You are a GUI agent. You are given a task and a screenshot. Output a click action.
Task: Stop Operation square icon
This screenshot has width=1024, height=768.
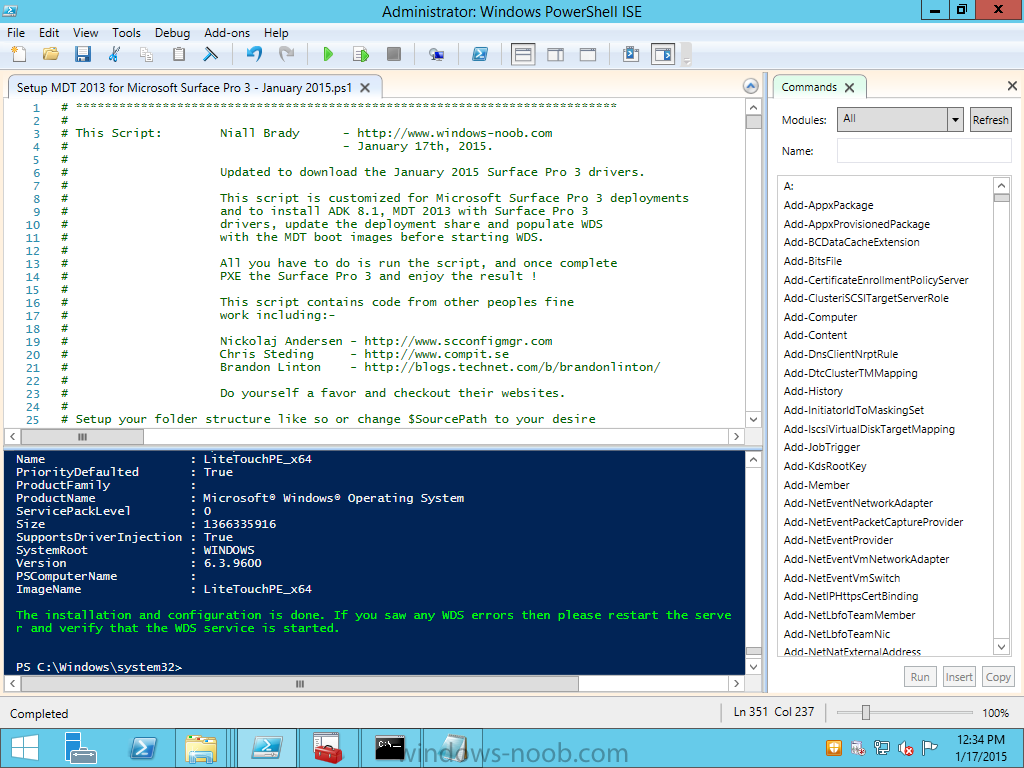tap(394, 54)
